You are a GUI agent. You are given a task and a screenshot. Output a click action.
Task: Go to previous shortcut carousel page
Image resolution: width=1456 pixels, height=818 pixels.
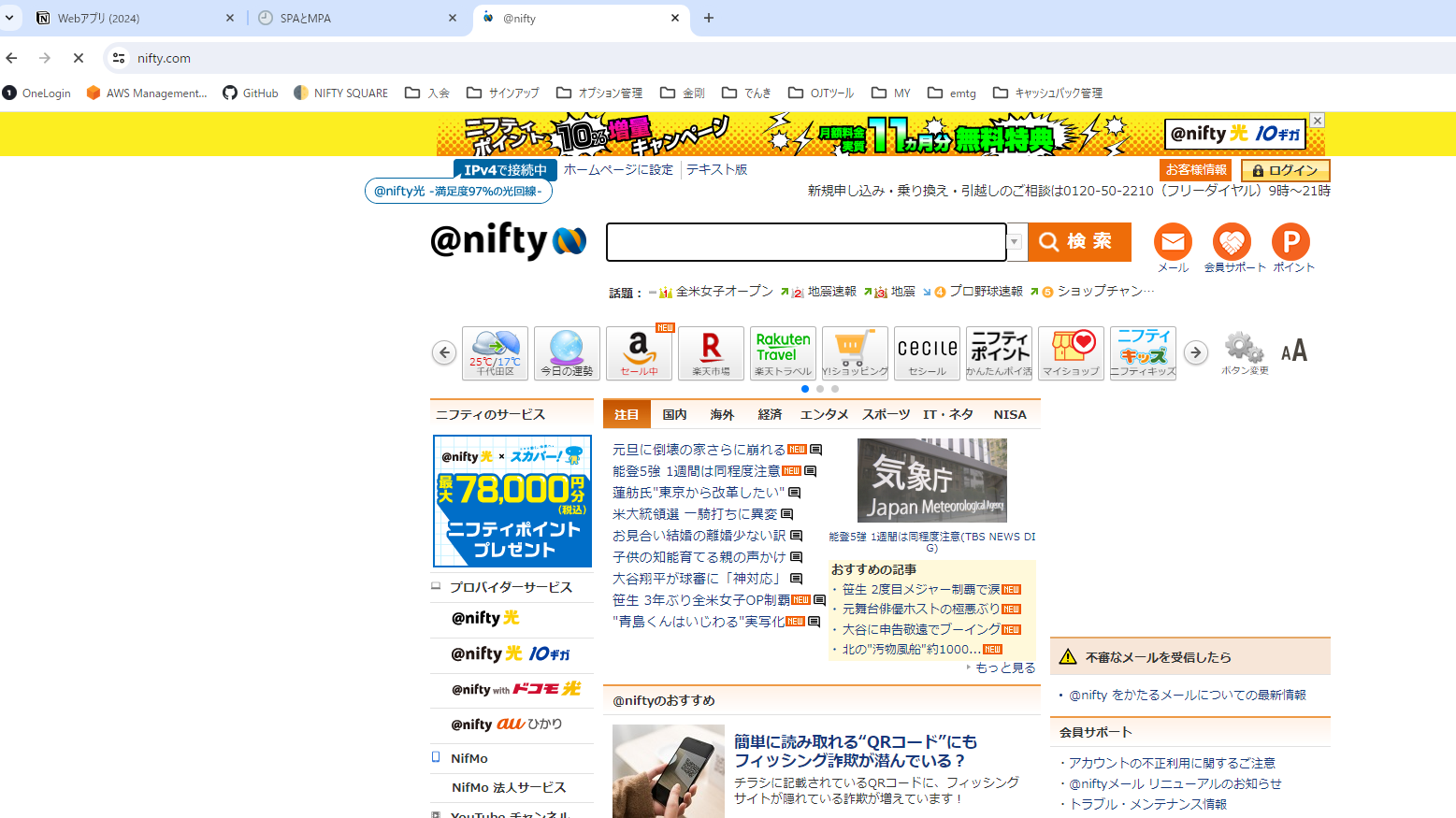pos(444,352)
